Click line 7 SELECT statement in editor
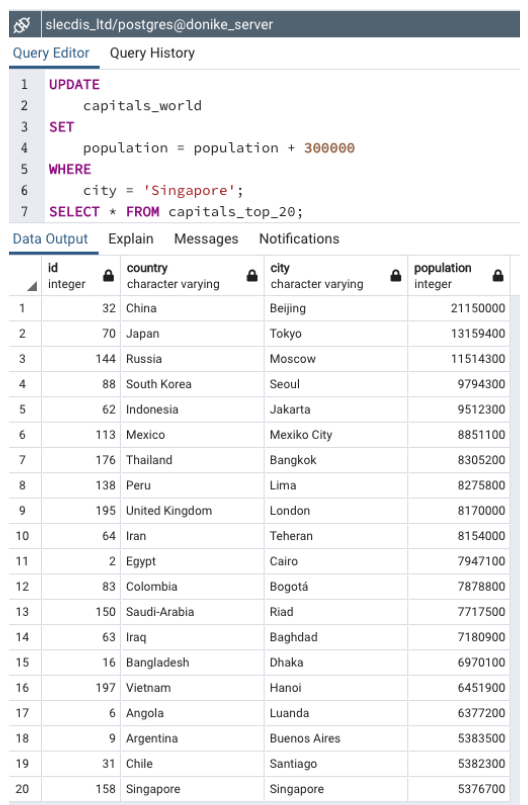The height and width of the screenshot is (805, 528). pos(176,212)
